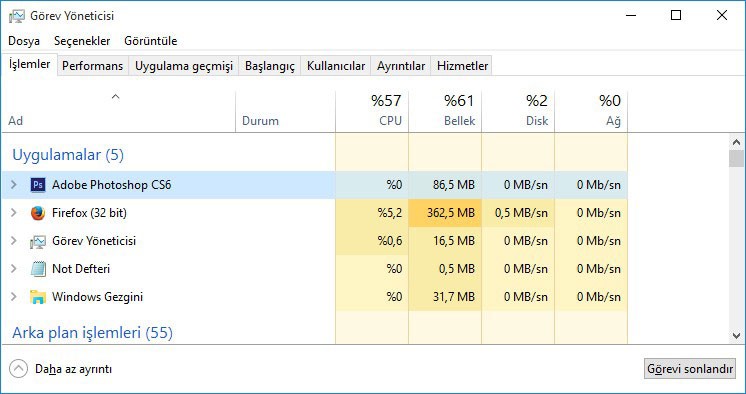The height and width of the screenshot is (394, 746).
Task: Switch to the Hizmetler tab
Action: pyautogui.click(x=462, y=66)
